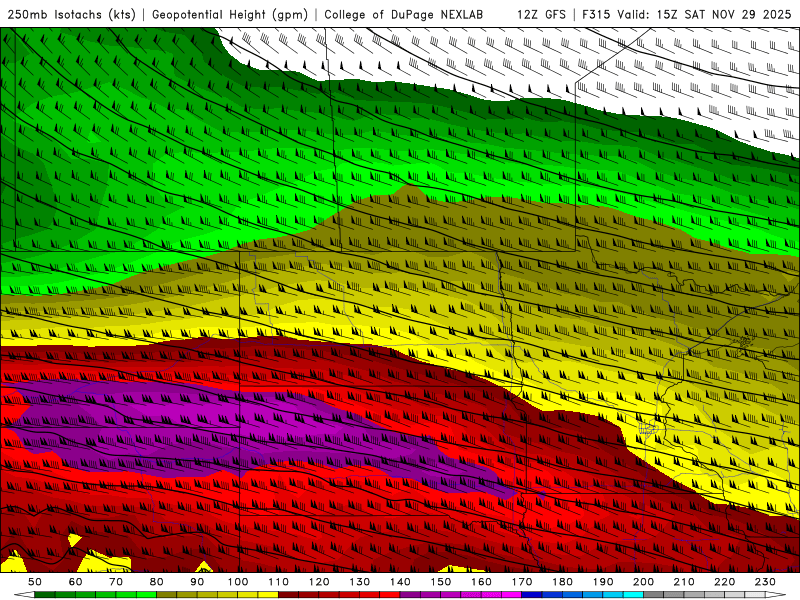Click the legend value 140
This screenshot has height=600, width=800.
click(401, 582)
